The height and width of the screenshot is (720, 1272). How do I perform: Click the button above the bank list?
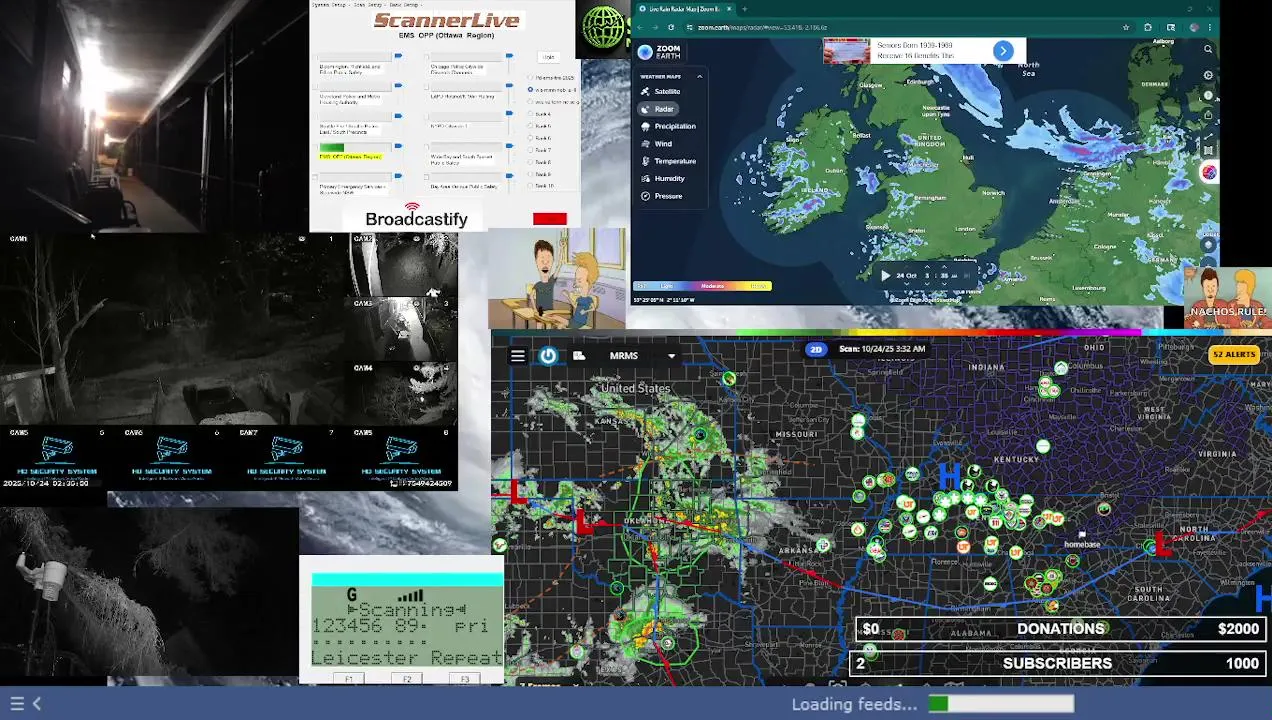[x=549, y=57]
